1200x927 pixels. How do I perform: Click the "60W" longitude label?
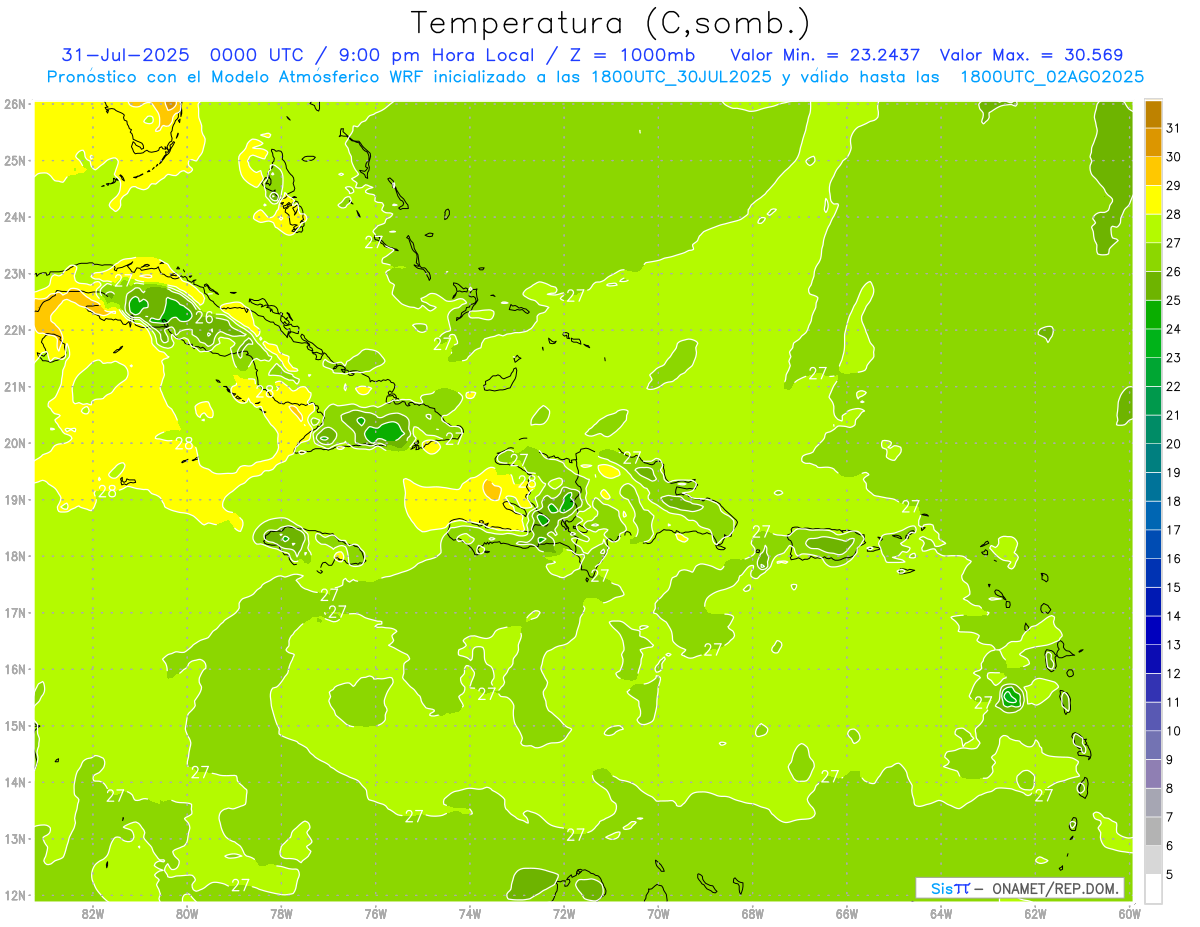point(1129,913)
